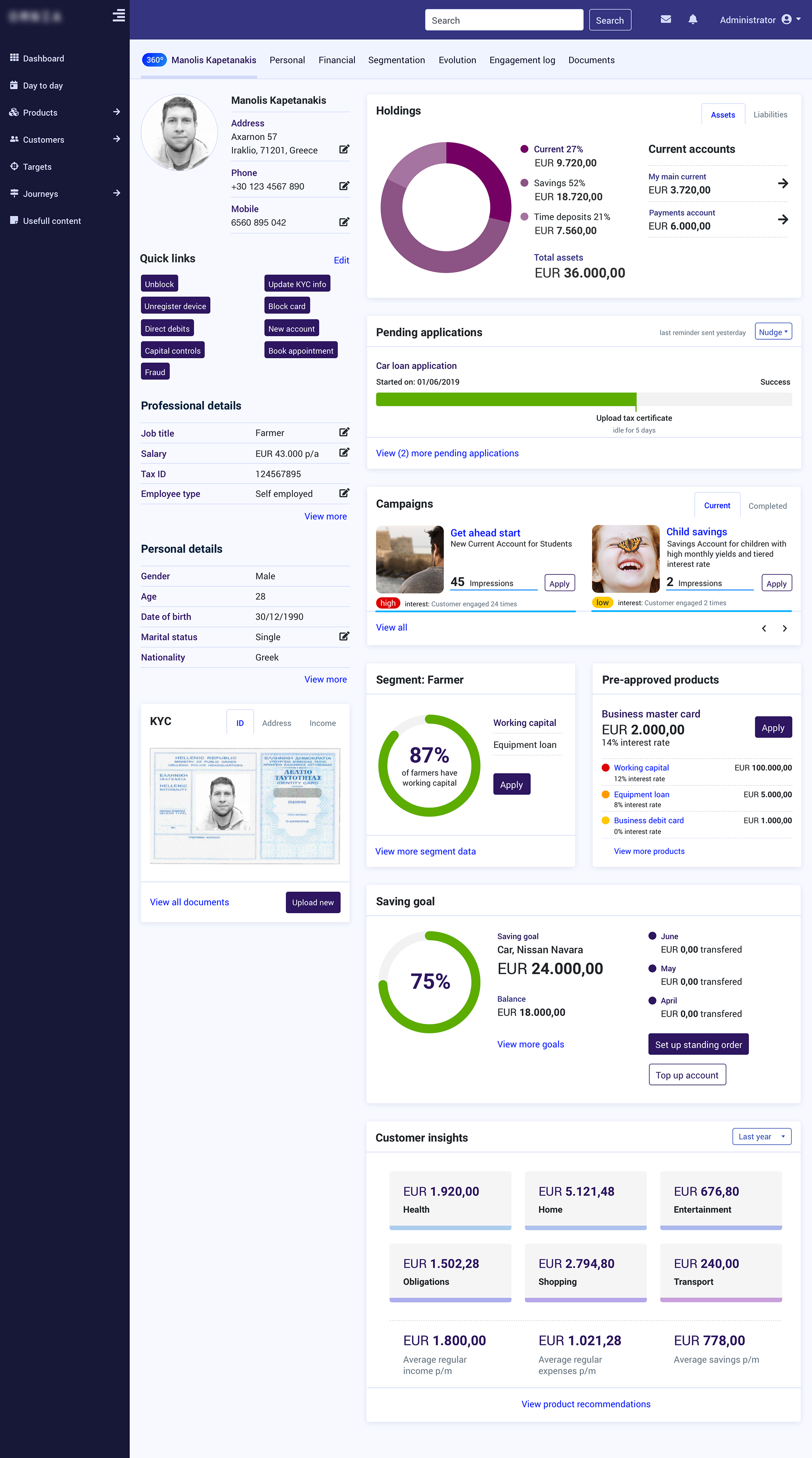Open My main current account arrow
Viewport: 812px width, 1458px height.
click(x=782, y=184)
